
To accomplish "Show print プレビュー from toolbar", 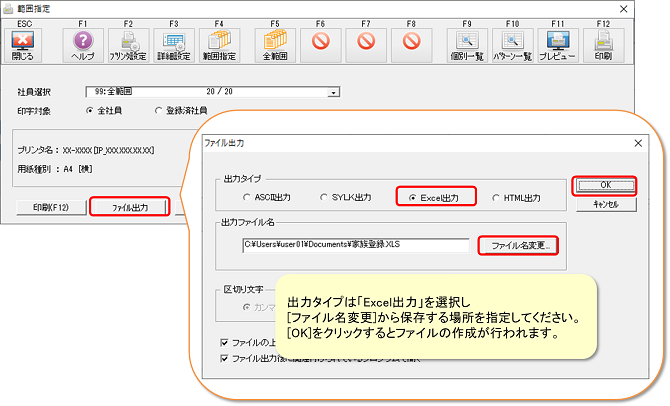I will (x=557, y=43).
